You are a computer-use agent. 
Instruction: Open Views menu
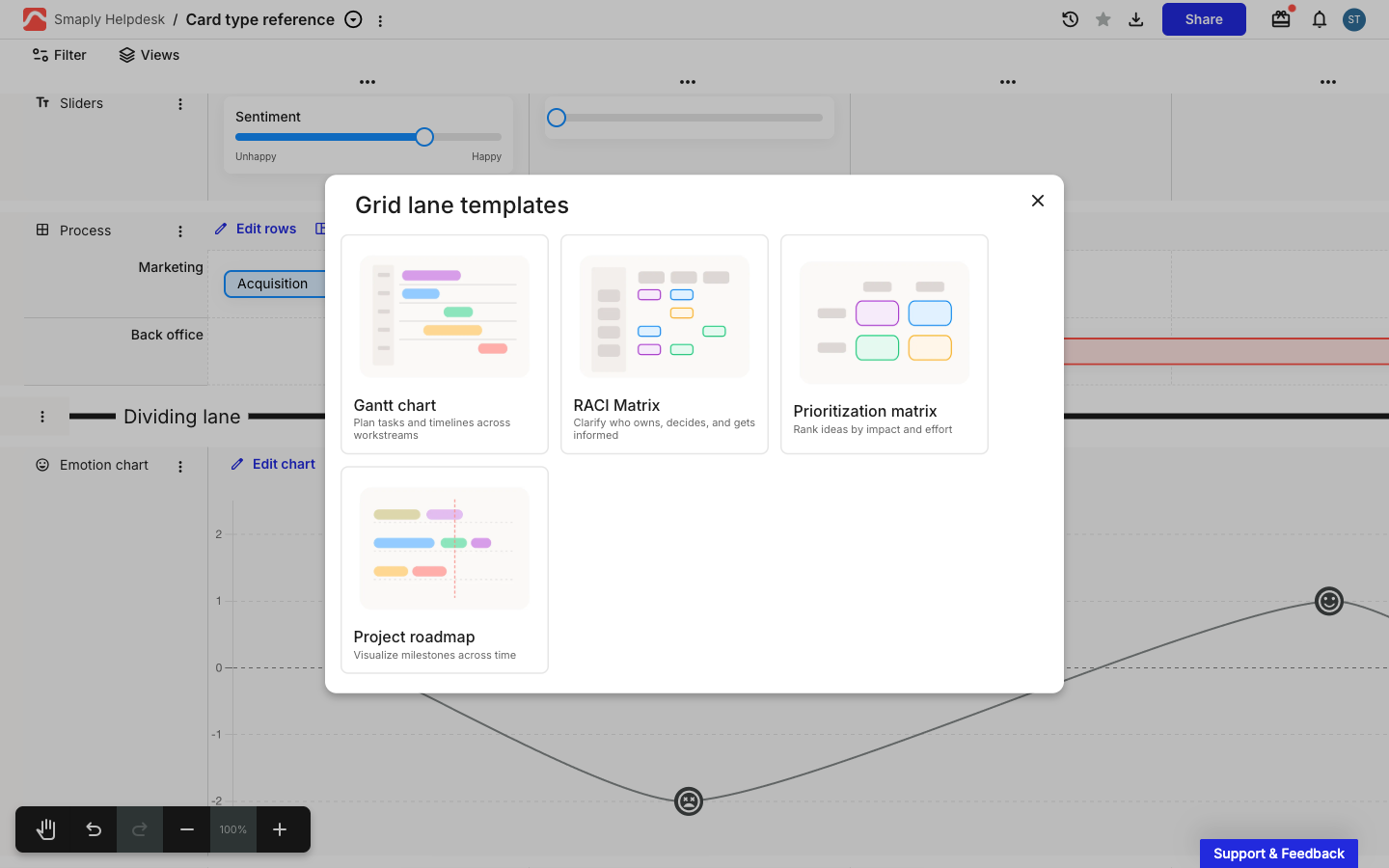click(150, 55)
